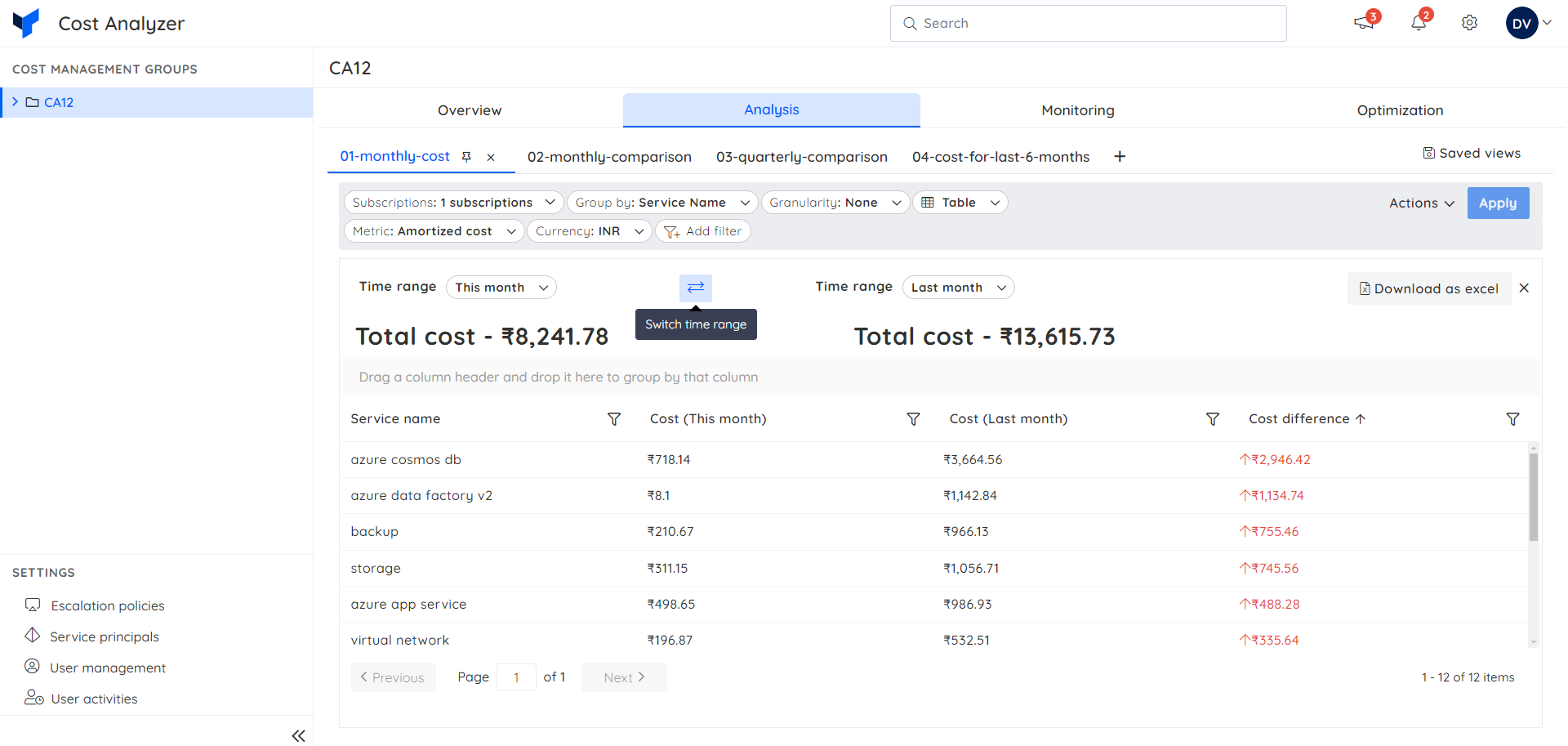The height and width of the screenshot is (746, 1568).
Task: Collapse the sidebar with double chevron icon
Action: point(299,736)
